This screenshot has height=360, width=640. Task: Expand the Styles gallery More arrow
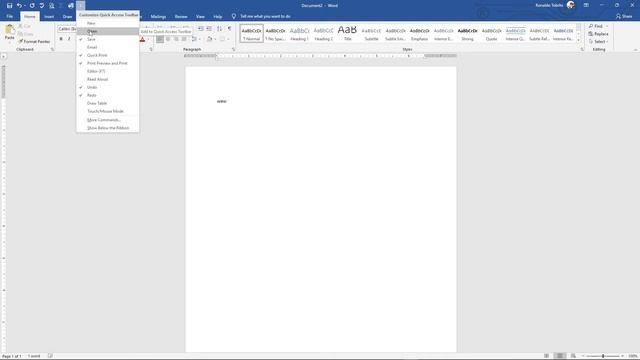click(578, 40)
